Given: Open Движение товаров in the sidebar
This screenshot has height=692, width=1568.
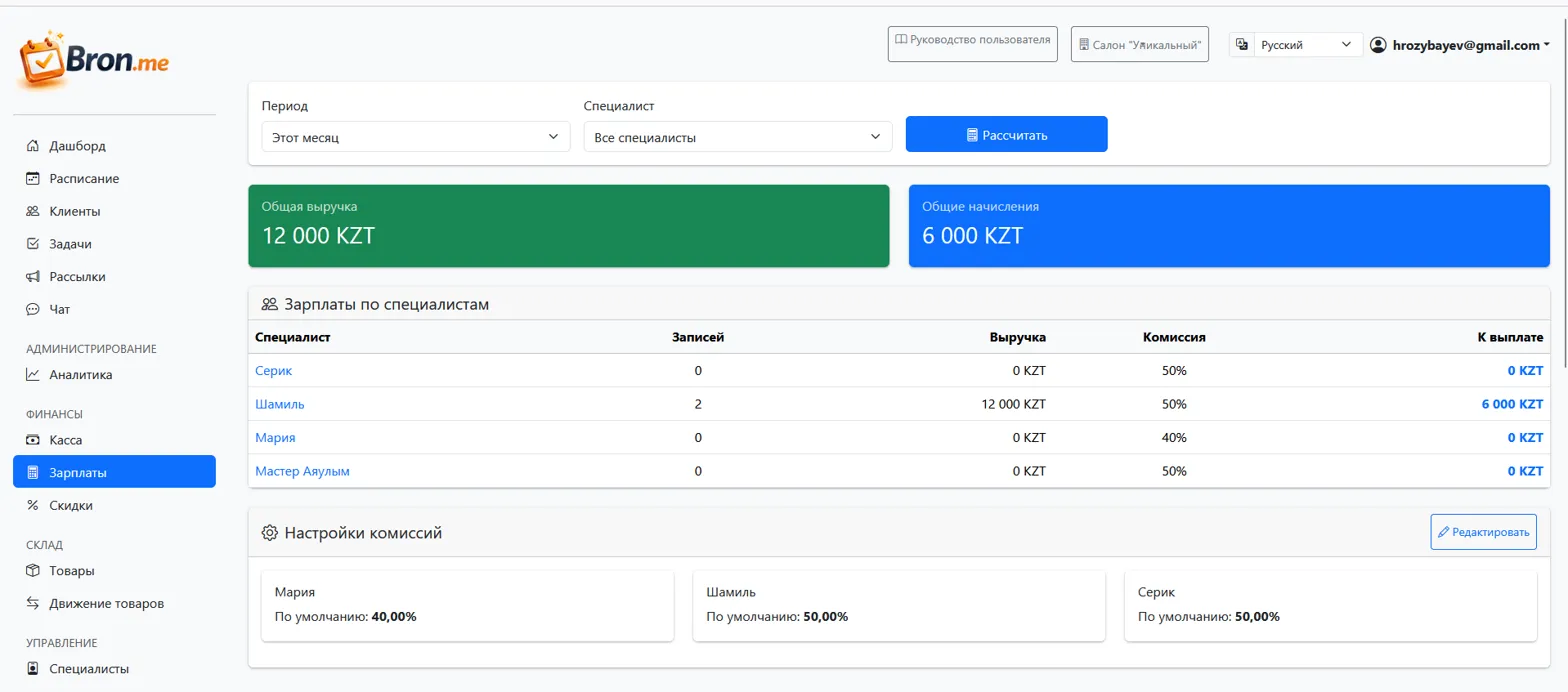Looking at the screenshot, I should 106,604.
